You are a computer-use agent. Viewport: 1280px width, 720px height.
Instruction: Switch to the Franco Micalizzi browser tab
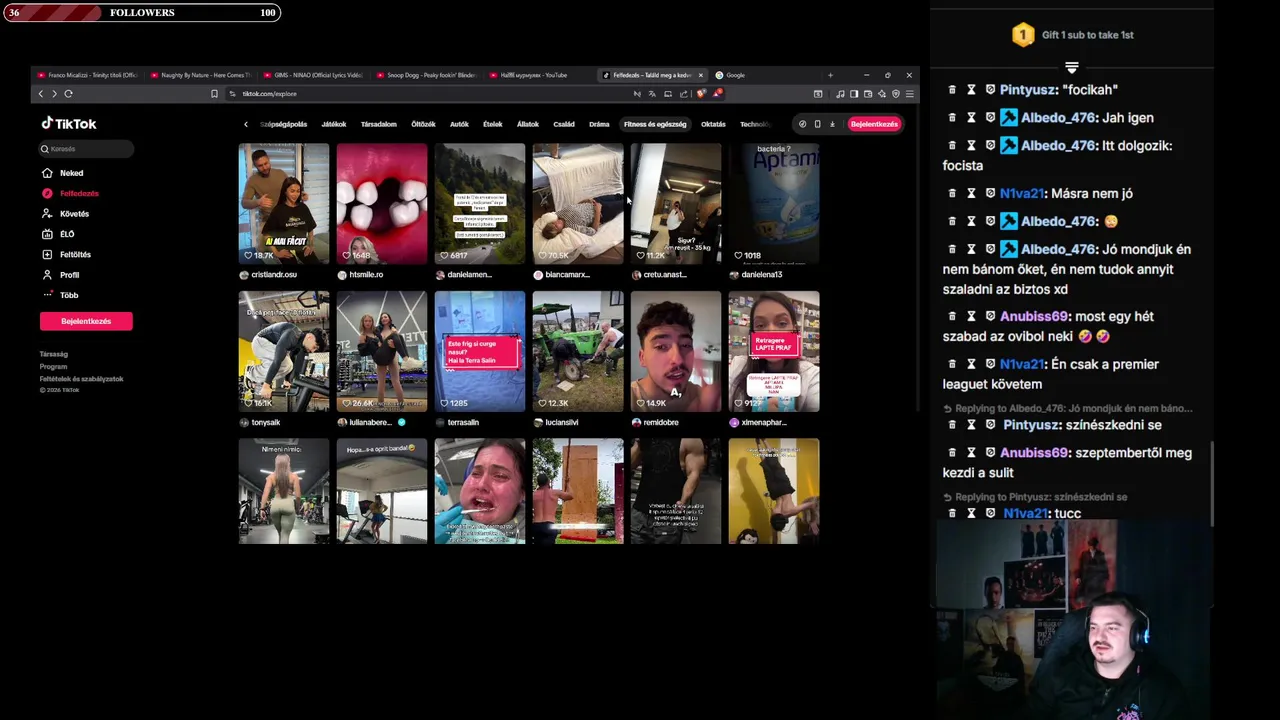87,75
